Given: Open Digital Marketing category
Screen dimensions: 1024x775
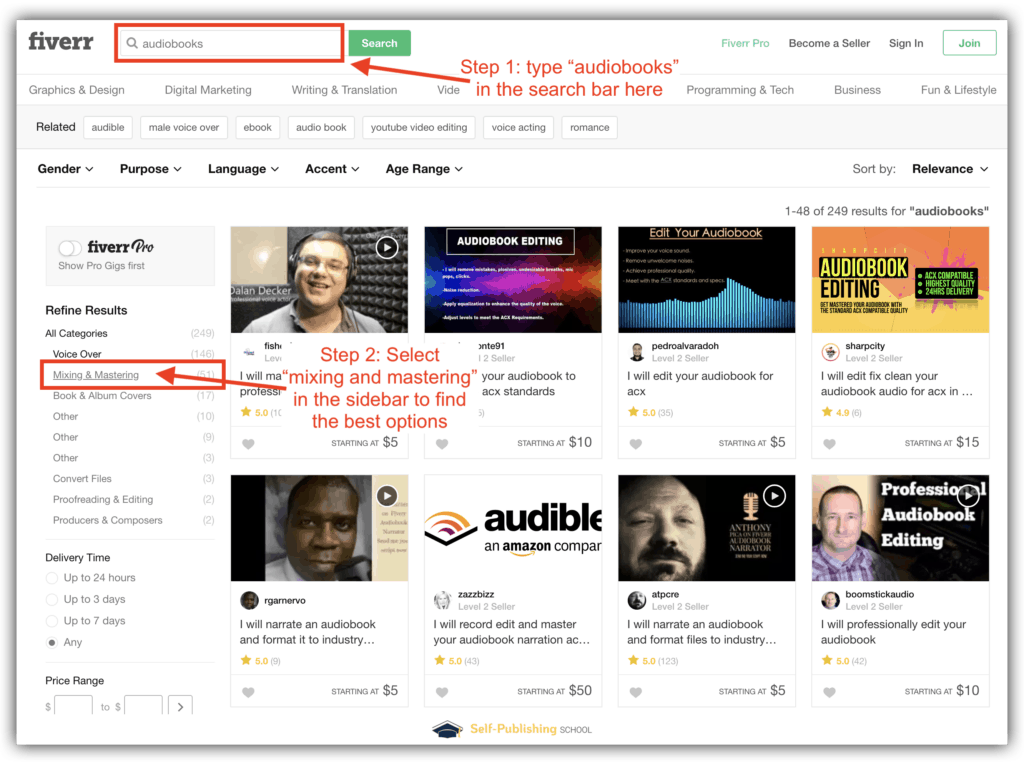Looking at the screenshot, I should pyautogui.click(x=208, y=90).
